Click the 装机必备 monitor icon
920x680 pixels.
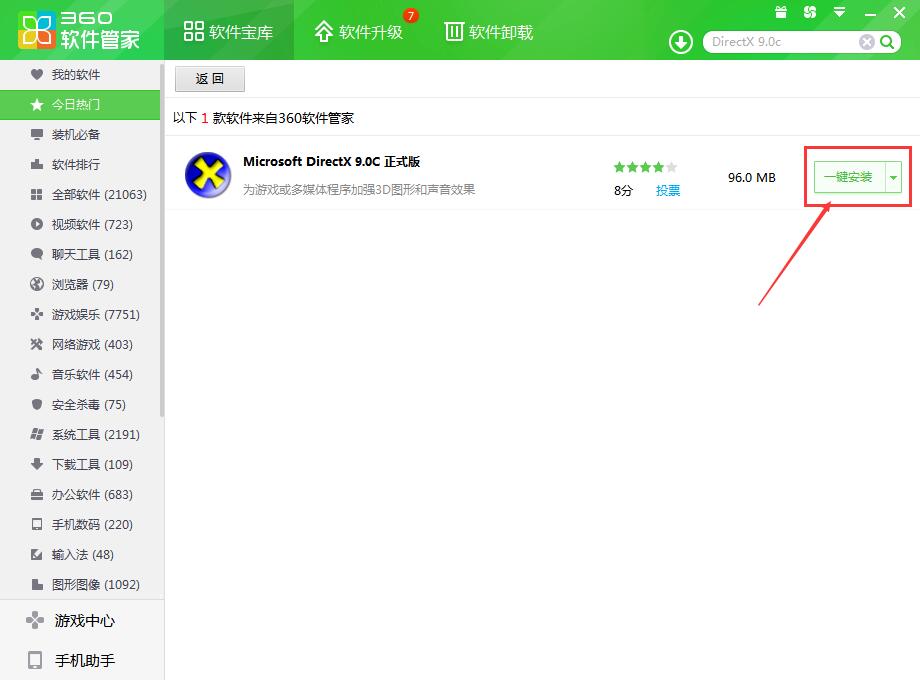pos(37,135)
